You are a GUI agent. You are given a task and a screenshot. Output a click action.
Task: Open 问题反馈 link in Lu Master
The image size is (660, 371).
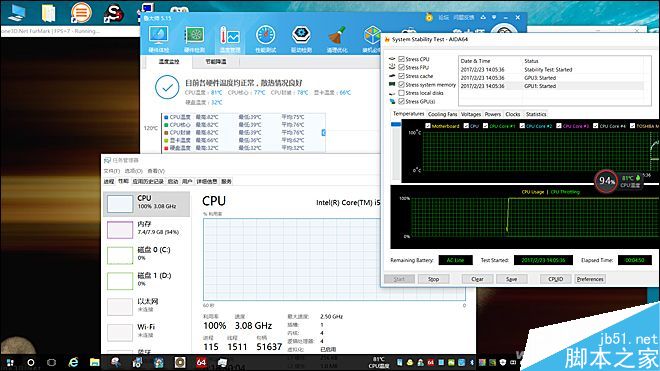pos(463,18)
